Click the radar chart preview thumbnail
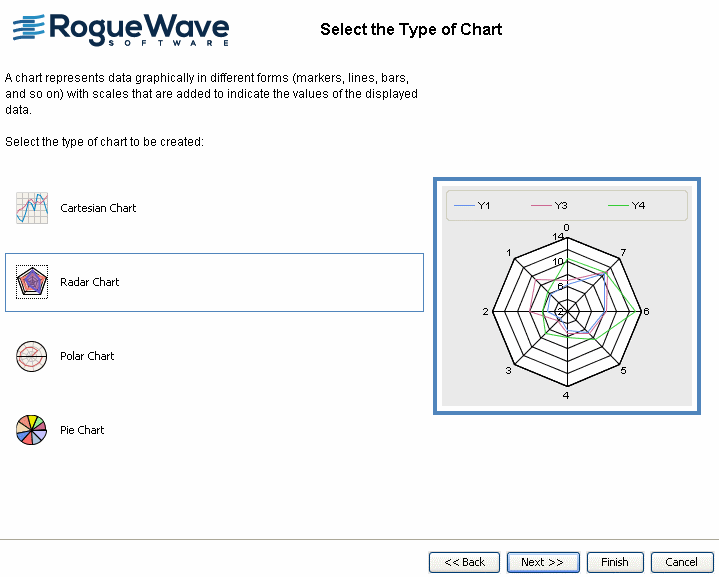The width and height of the screenshot is (719, 577). [566, 310]
